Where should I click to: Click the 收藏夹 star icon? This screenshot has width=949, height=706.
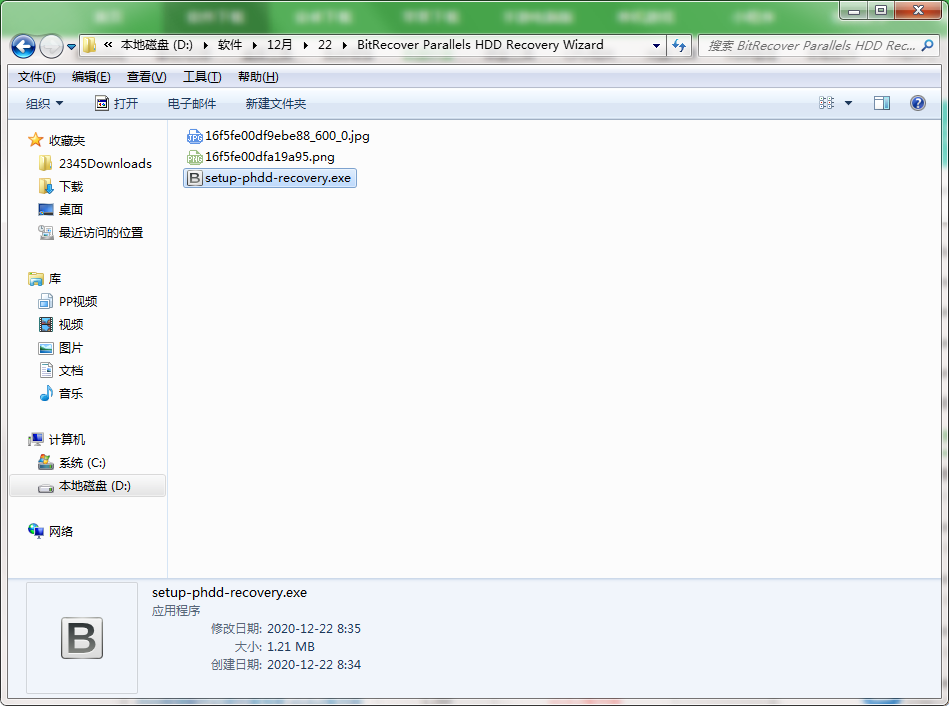(x=36, y=140)
